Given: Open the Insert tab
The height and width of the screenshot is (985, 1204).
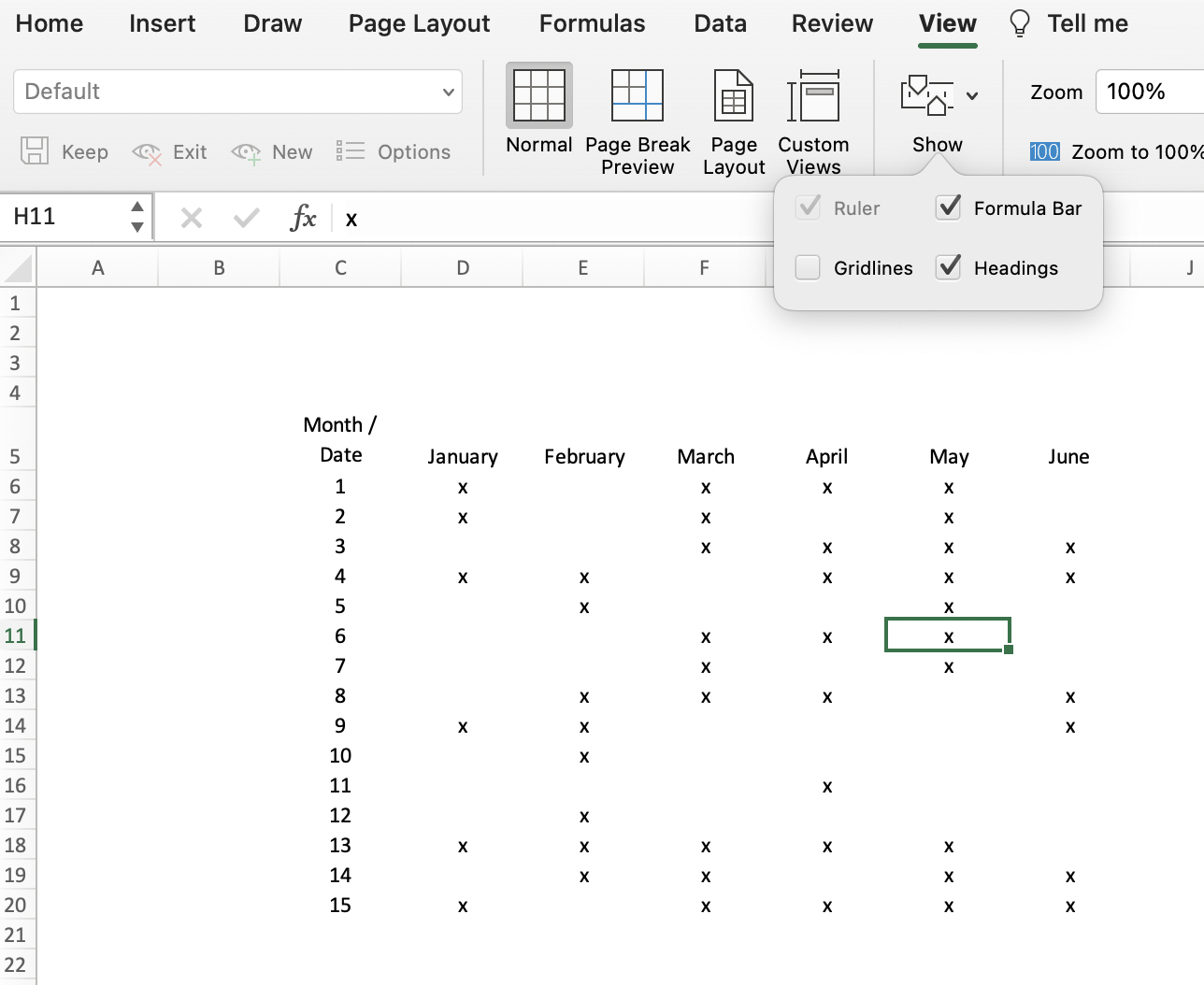Looking at the screenshot, I should pyautogui.click(x=163, y=23).
